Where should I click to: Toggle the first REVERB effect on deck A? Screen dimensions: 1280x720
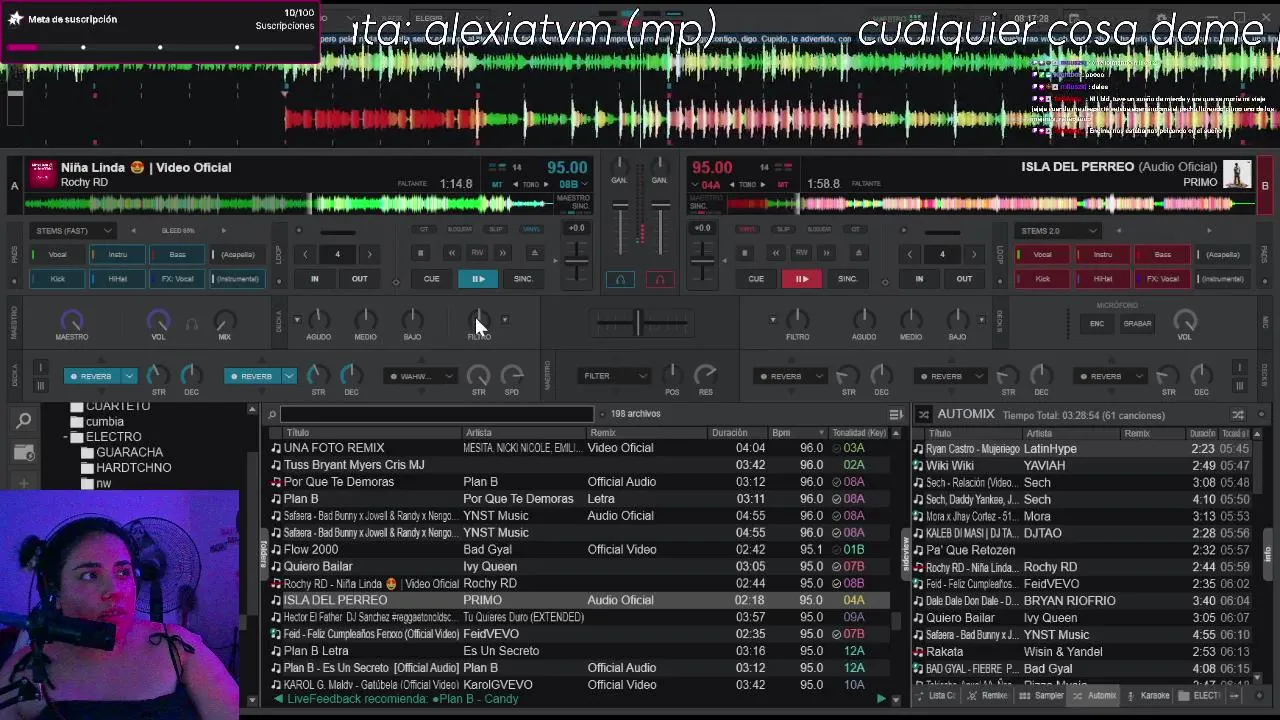point(93,376)
